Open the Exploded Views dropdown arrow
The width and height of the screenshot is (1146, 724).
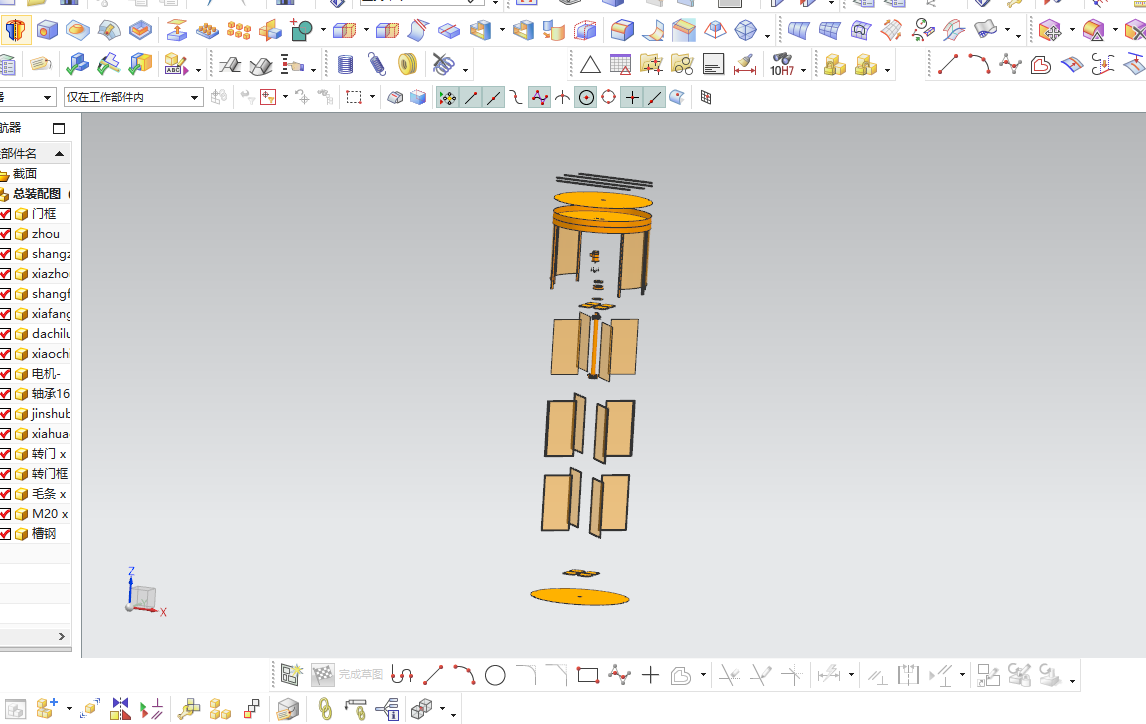coord(442,709)
